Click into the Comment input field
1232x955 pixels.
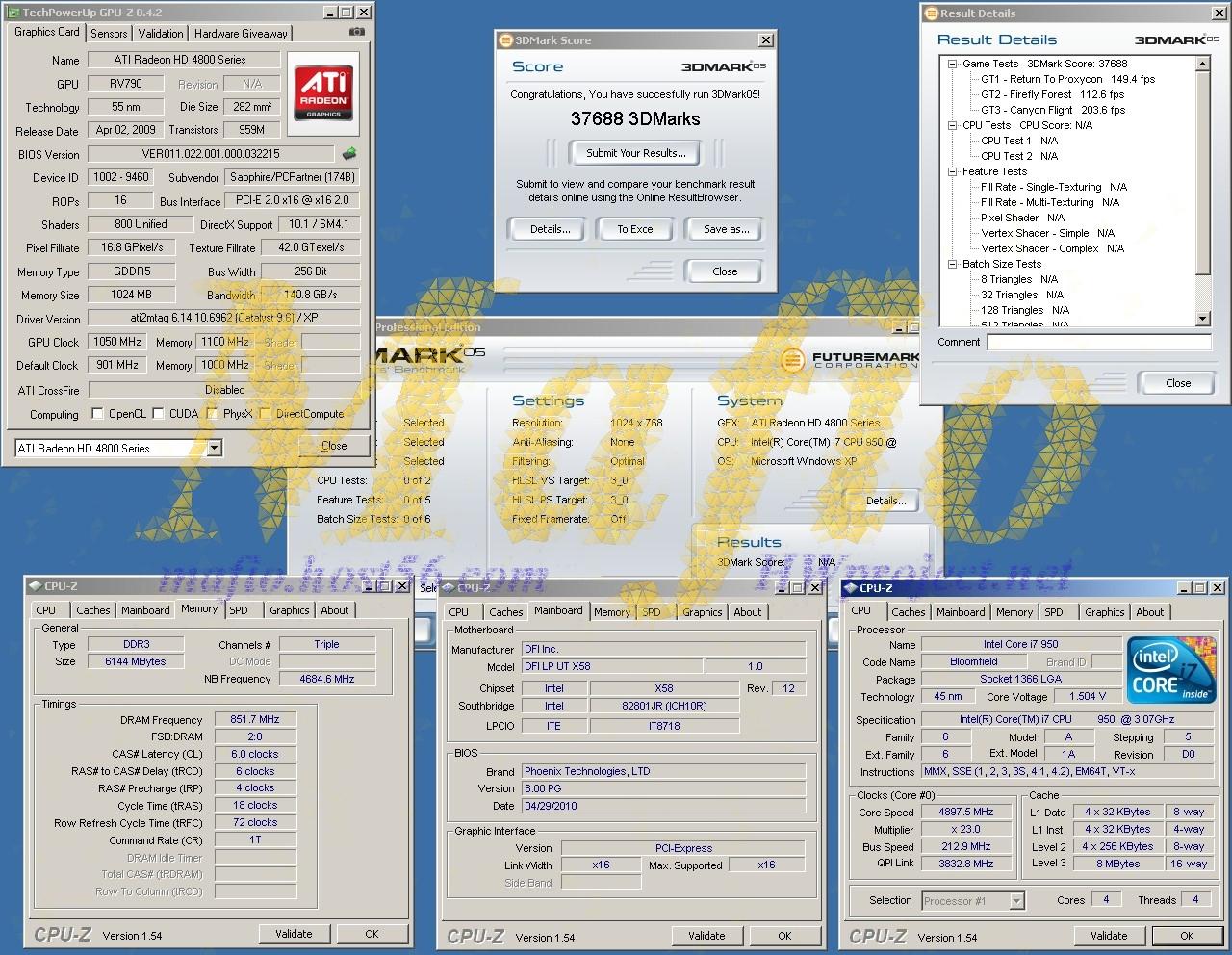pos(1099,342)
